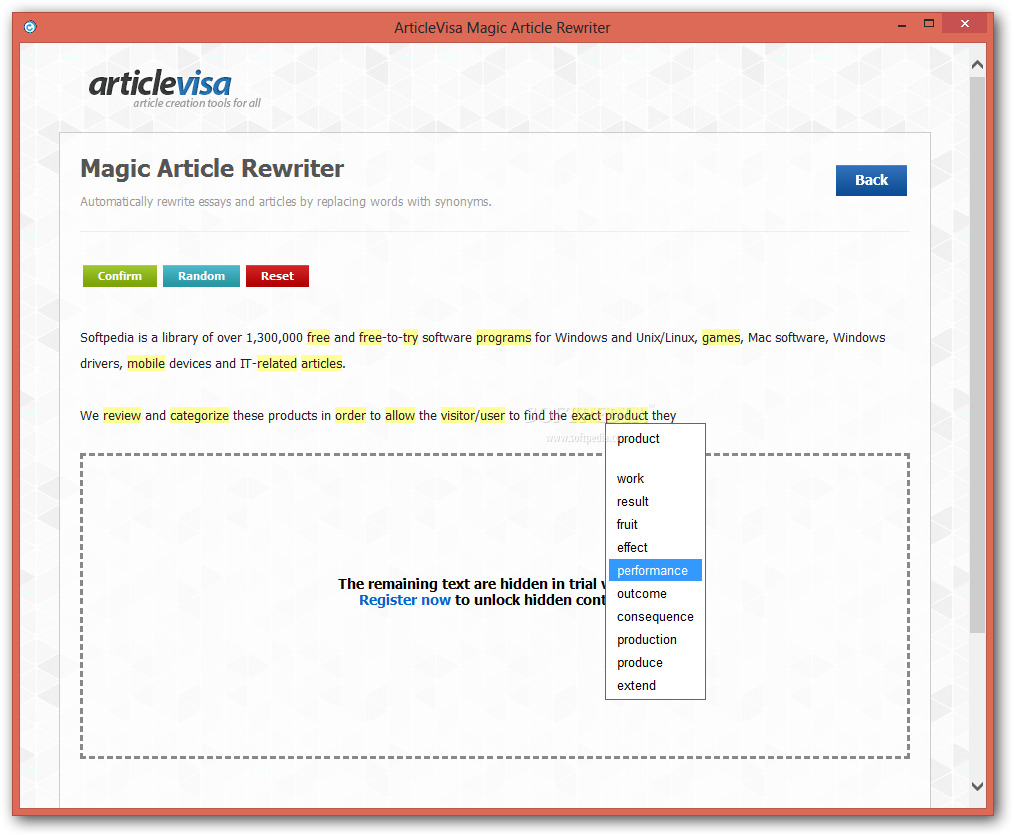Click the articlevisa logo
The height and width of the screenshot is (836, 1014).
[175, 89]
